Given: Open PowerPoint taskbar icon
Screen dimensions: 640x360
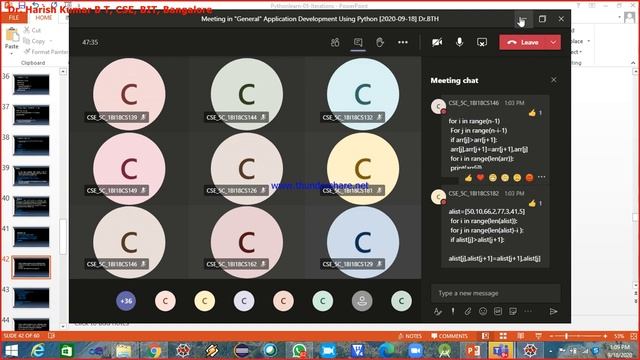Looking at the screenshot, I should click(473, 351).
